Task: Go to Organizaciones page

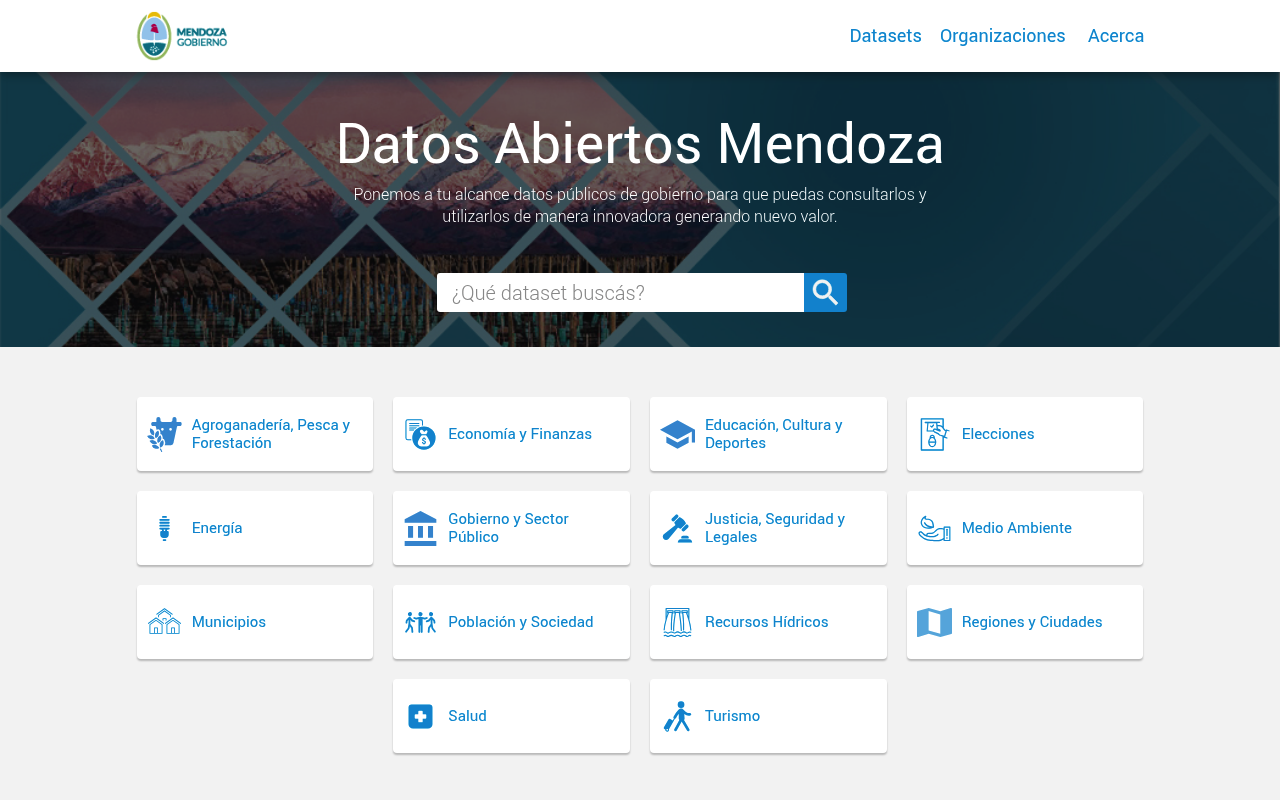Action: 1002,36
